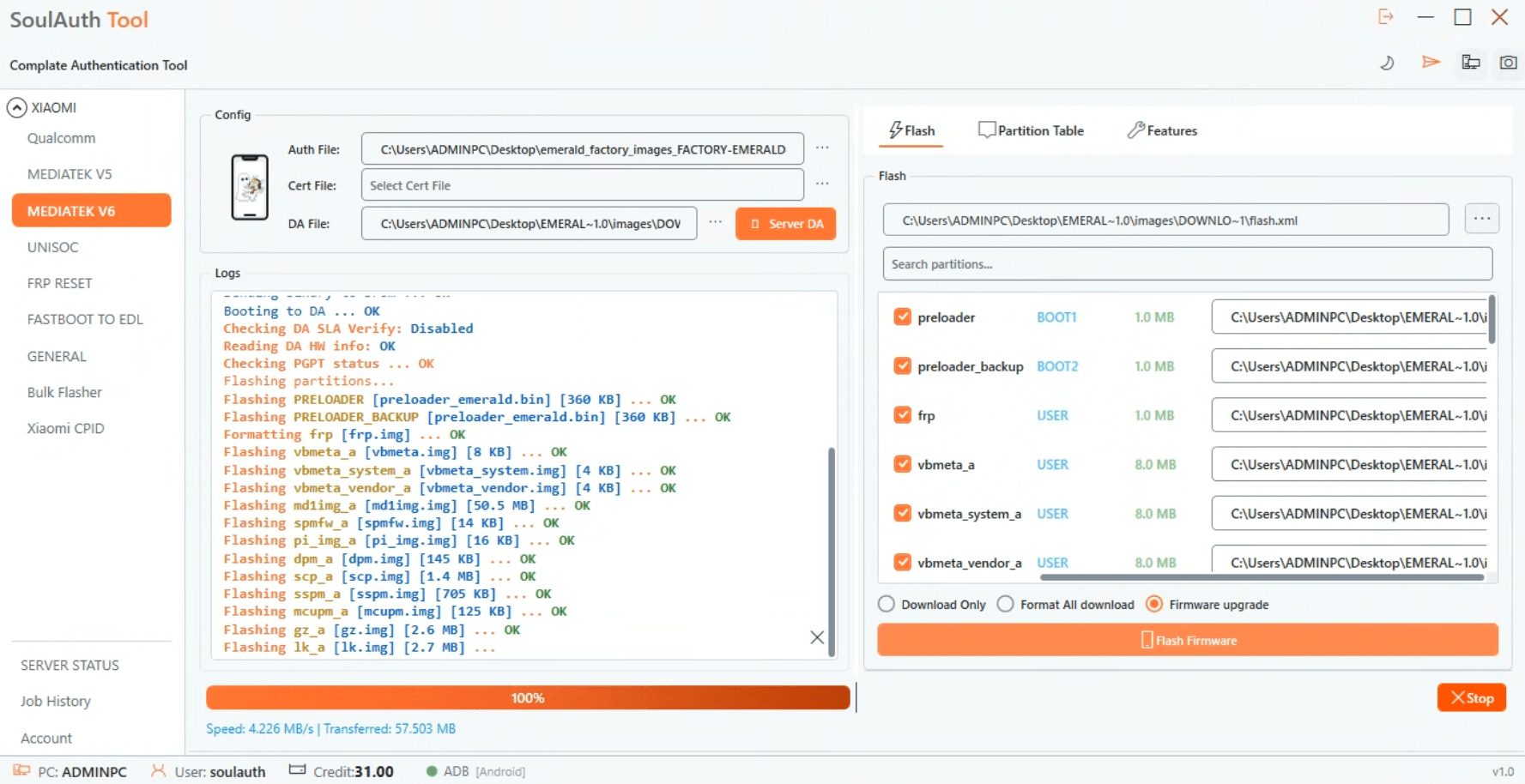Browse for flash.xml file with ellipsis button
The width and height of the screenshot is (1525, 784).
click(1482, 219)
